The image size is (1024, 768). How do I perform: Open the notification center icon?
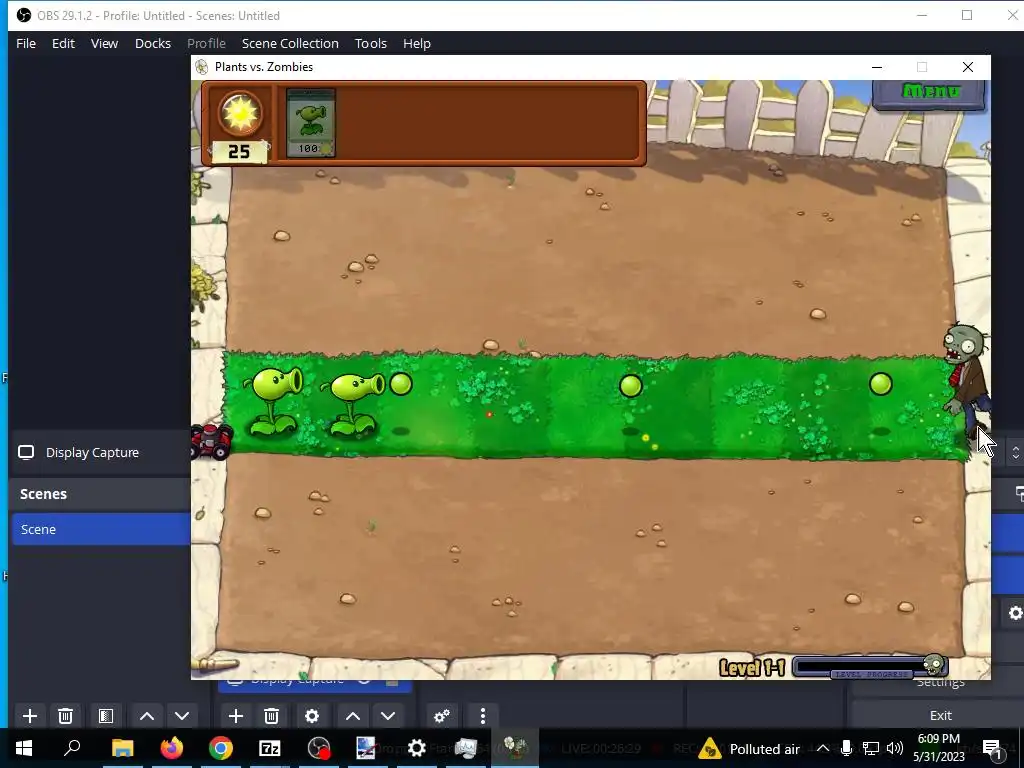click(992, 748)
